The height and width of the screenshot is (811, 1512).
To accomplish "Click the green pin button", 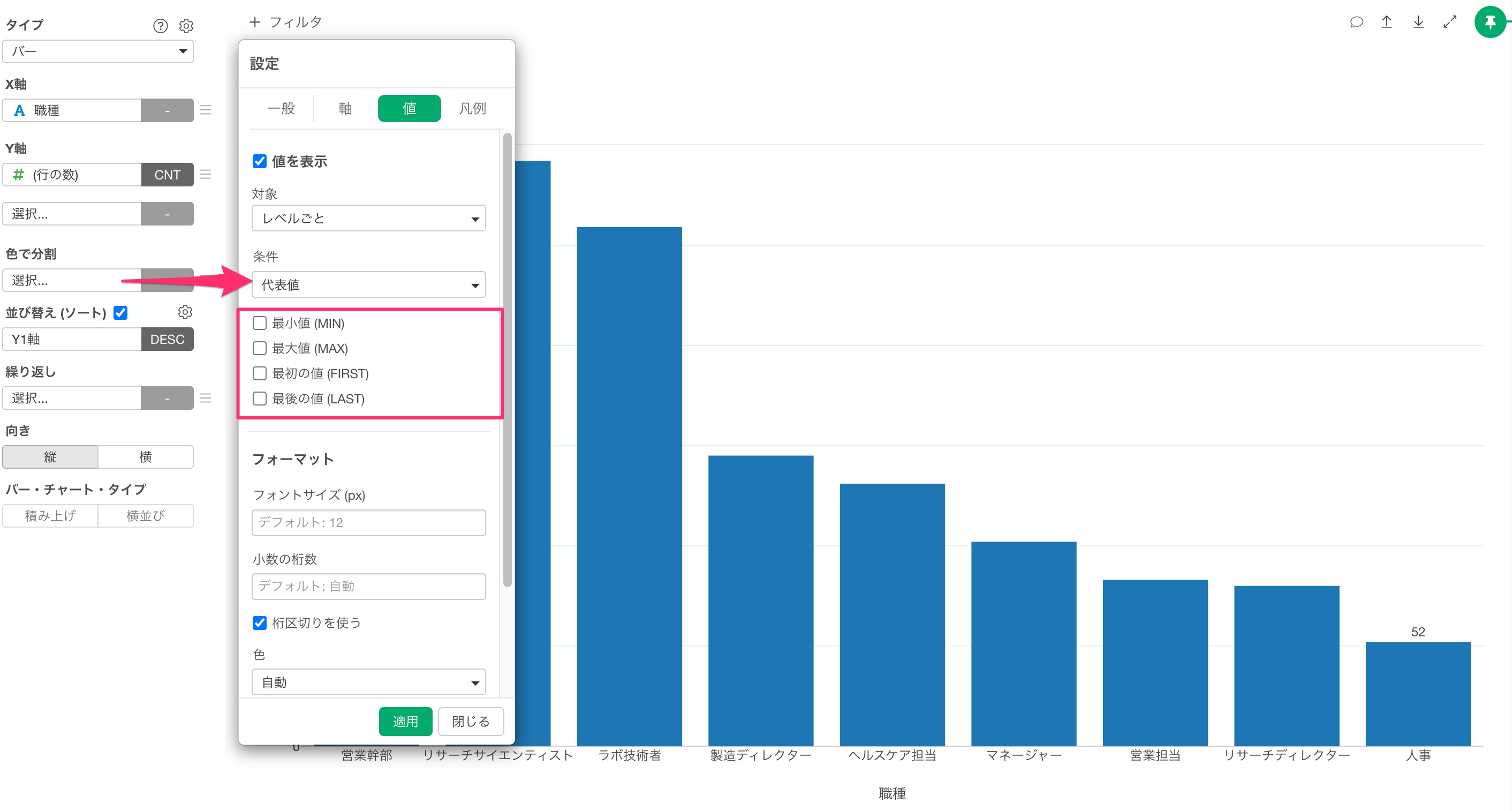I will point(1490,22).
